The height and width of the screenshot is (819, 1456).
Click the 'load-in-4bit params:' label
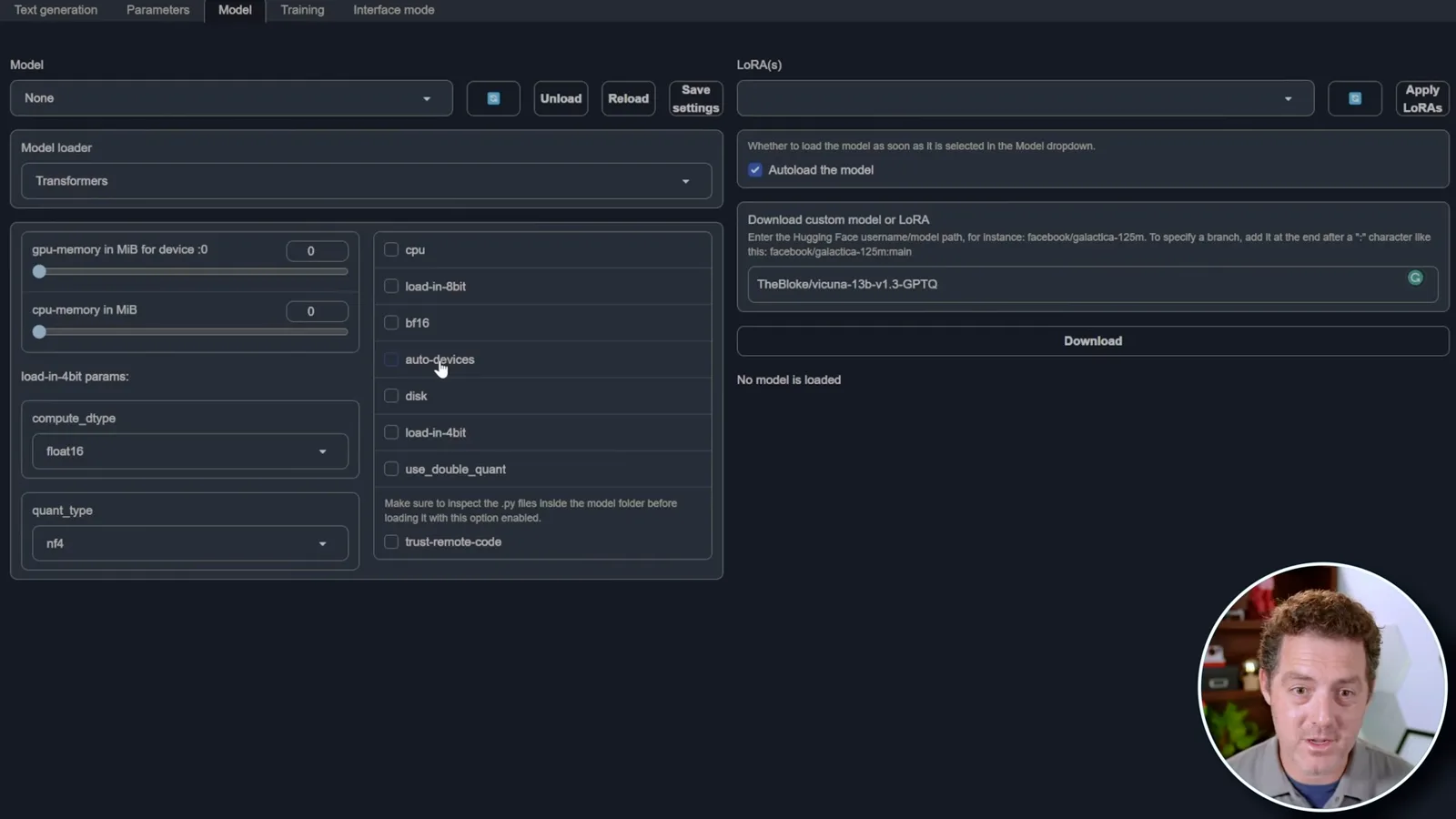click(x=75, y=376)
